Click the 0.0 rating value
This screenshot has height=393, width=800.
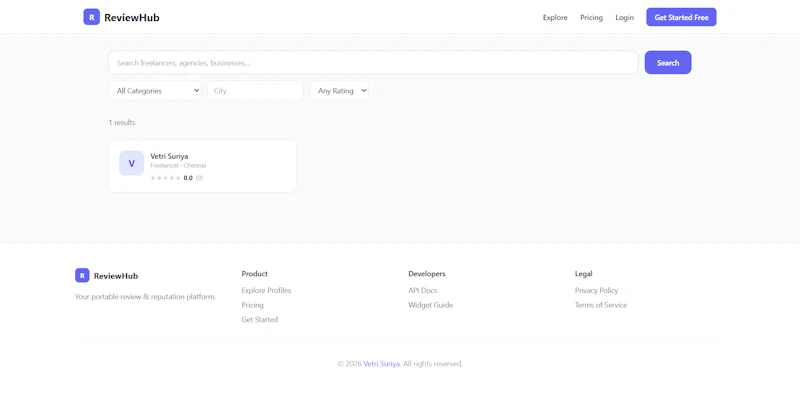[x=188, y=178]
